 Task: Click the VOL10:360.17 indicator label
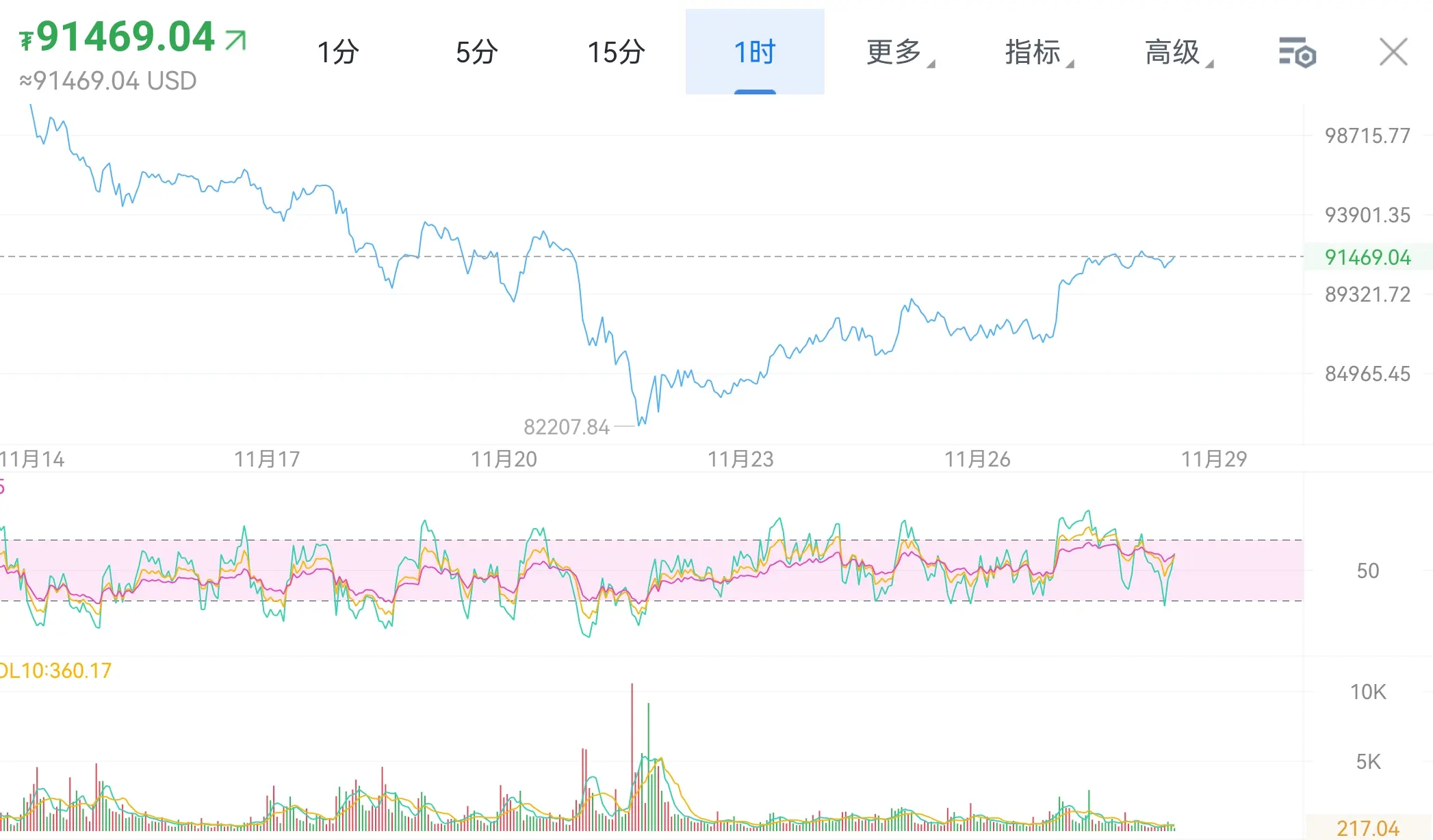coord(56,670)
